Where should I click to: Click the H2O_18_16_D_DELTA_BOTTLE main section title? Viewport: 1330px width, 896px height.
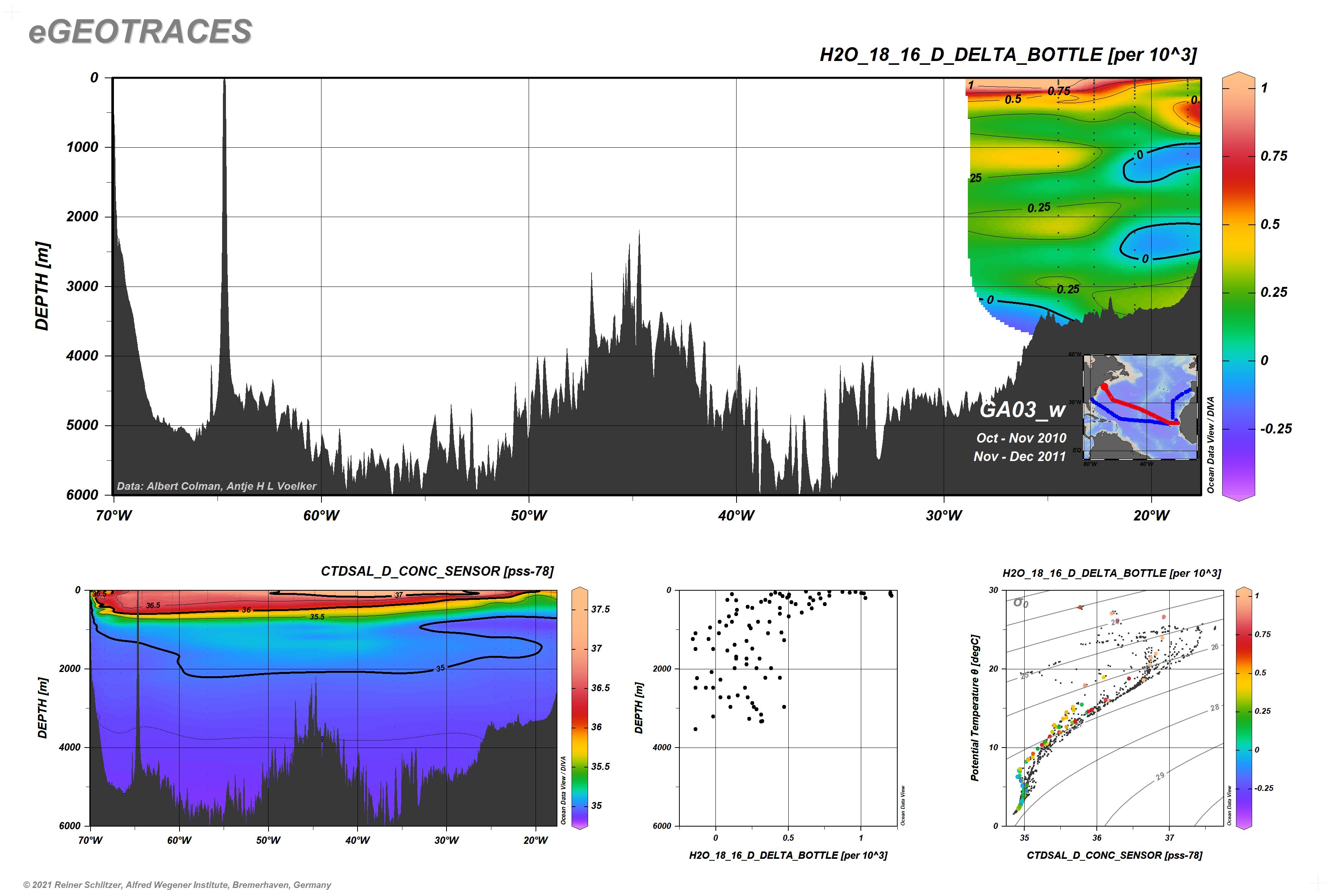1008,55
